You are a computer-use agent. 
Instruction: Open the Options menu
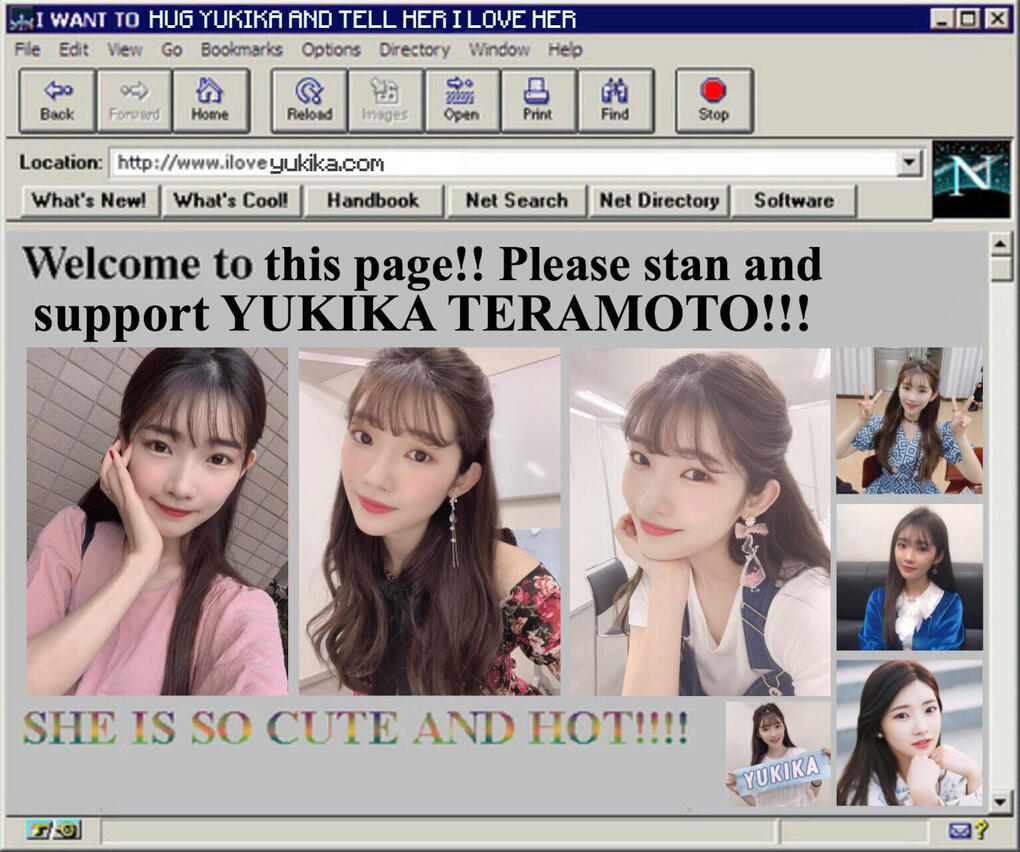[331, 49]
